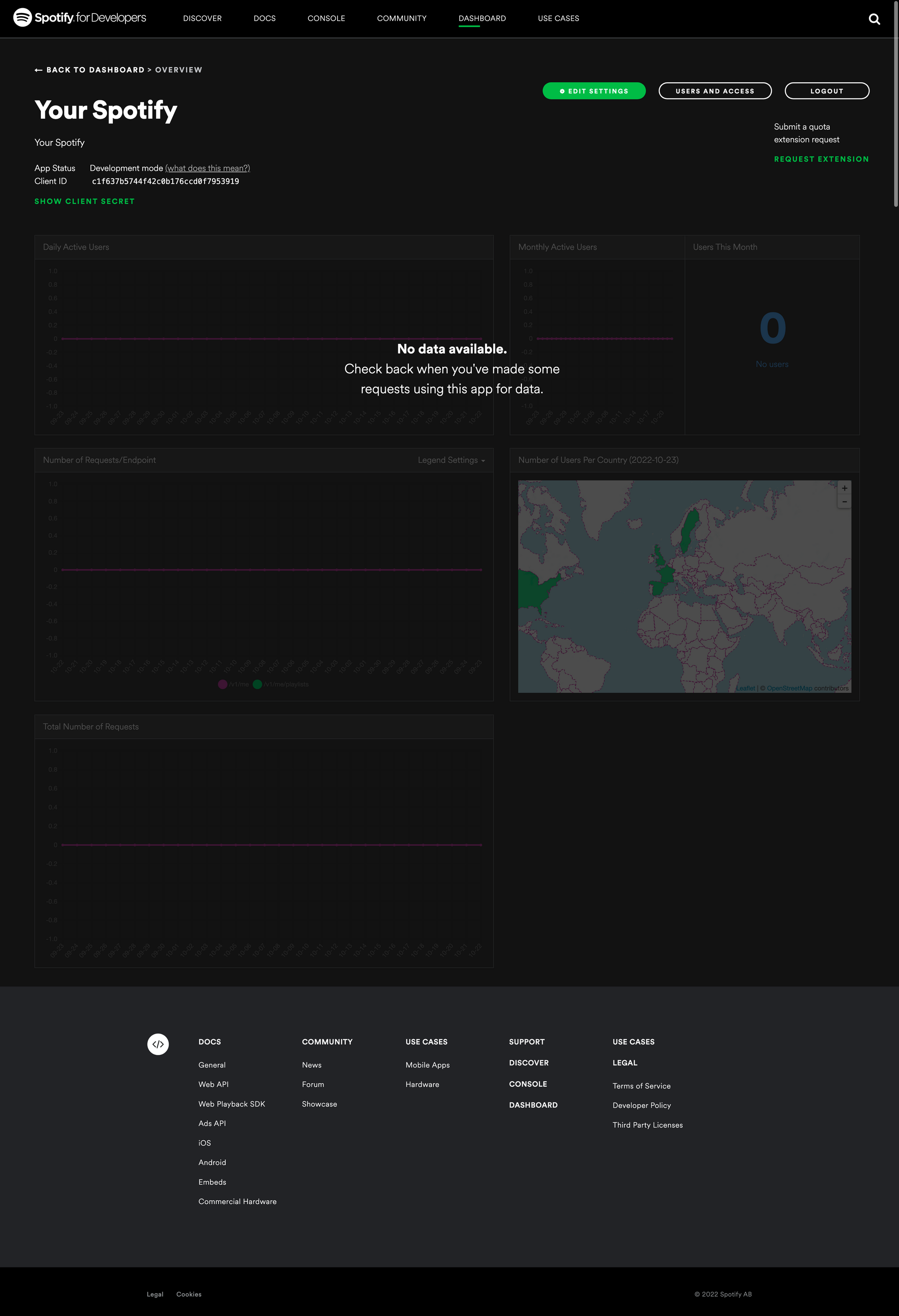The height and width of the screenshot is (1316, 899).
Task: Open Android footer link
Action: 212,1163
